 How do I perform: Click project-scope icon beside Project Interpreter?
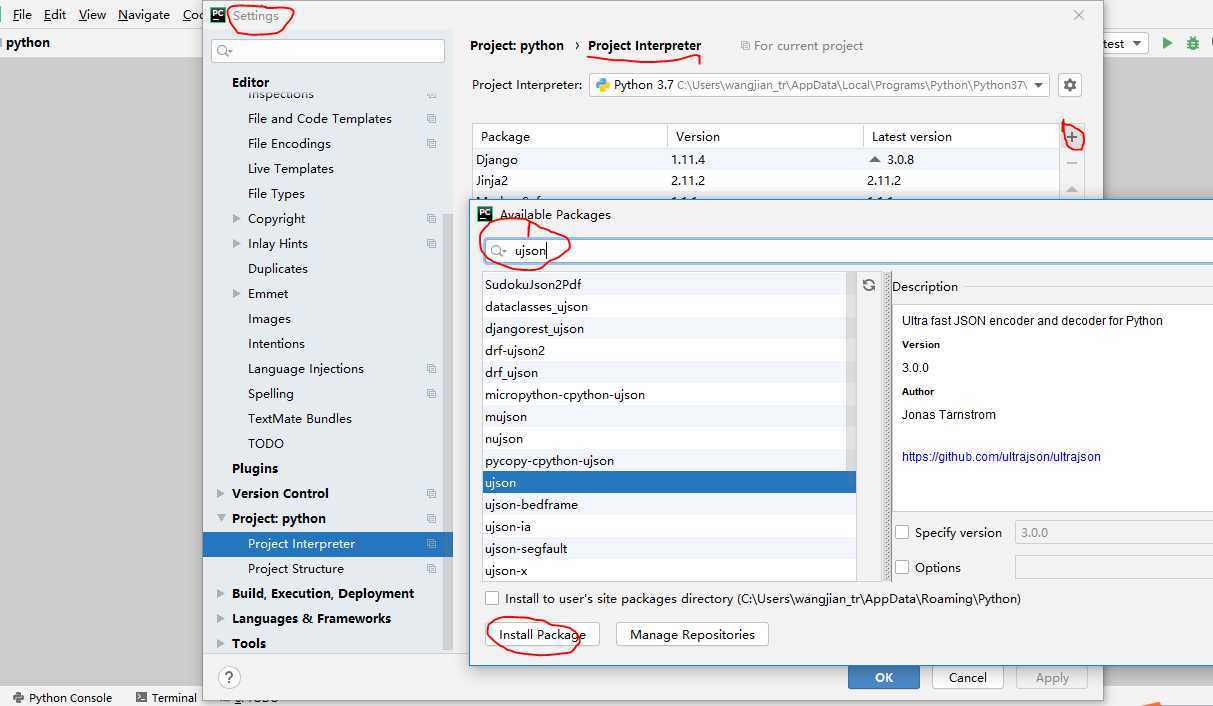(x=431, y=544)
